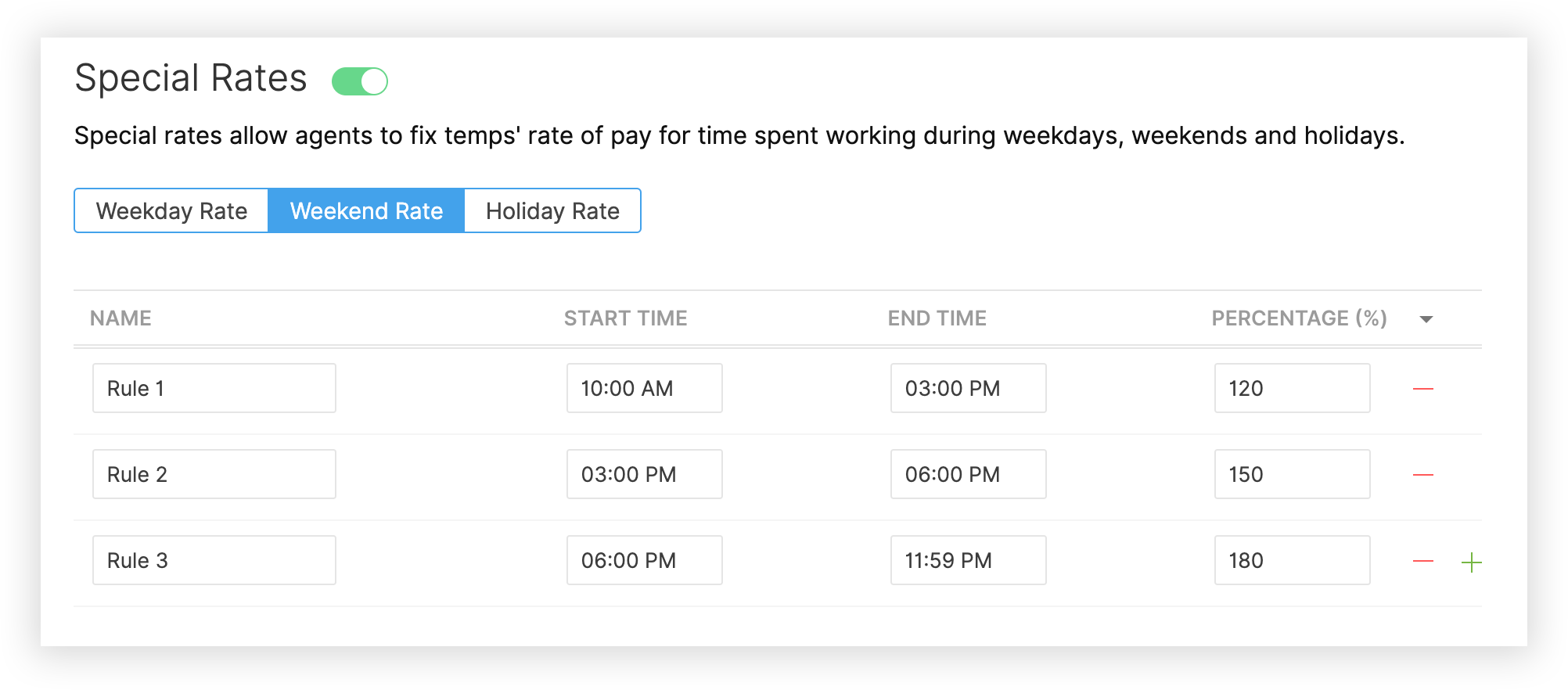Open Rule 1 end time 03:00 PM
The width and height of the screenshot is (1568, 690).
point(968,388)
